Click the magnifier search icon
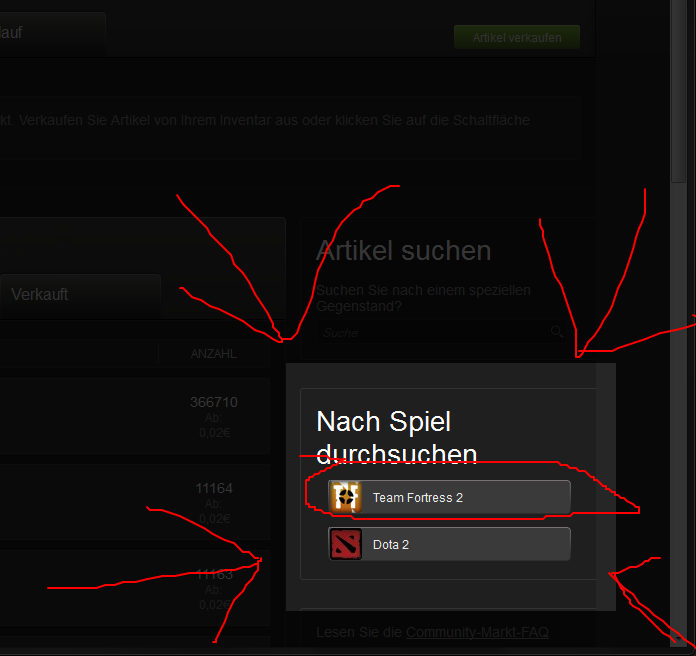Viewport: 696px width, 656px height. point(557,332)
